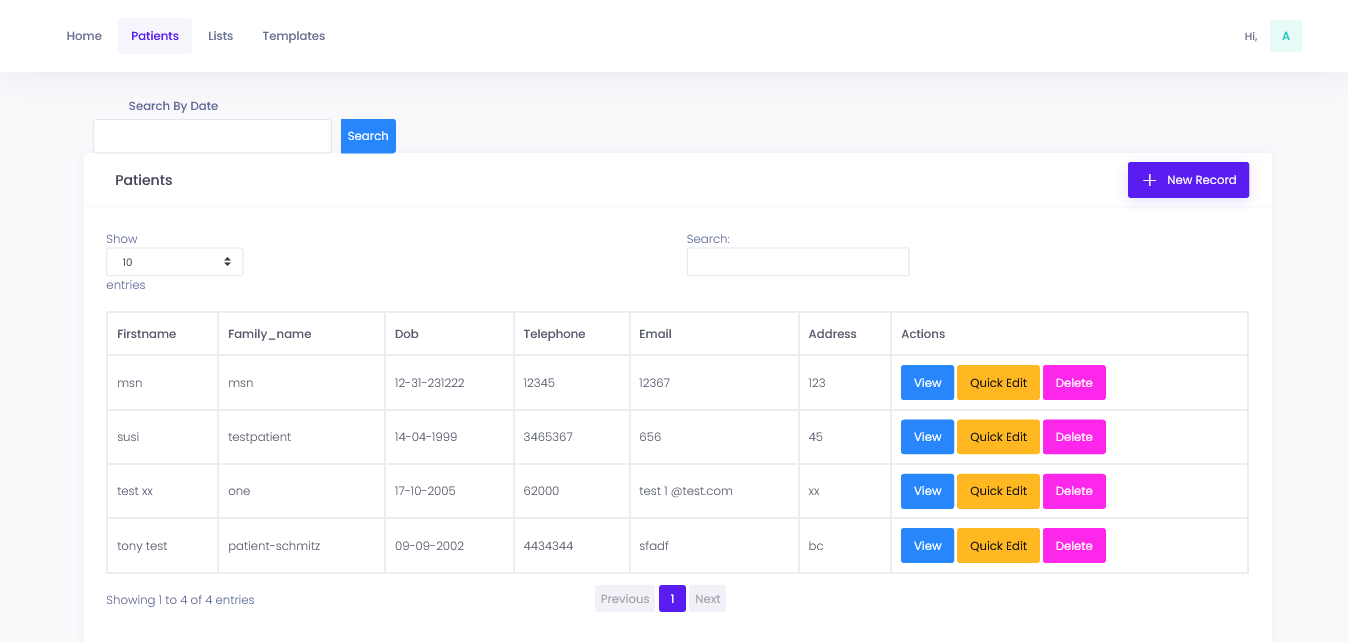Screen dimensions: 1348x642
Task: Click the user avatar A icon
Action: point(1285,36)
